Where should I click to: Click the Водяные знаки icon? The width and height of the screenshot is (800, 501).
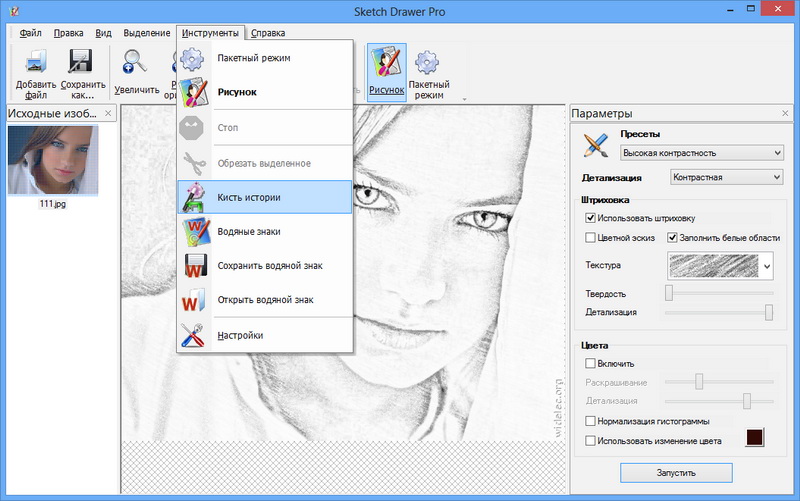pyautogui.click(x=195, y=232)
